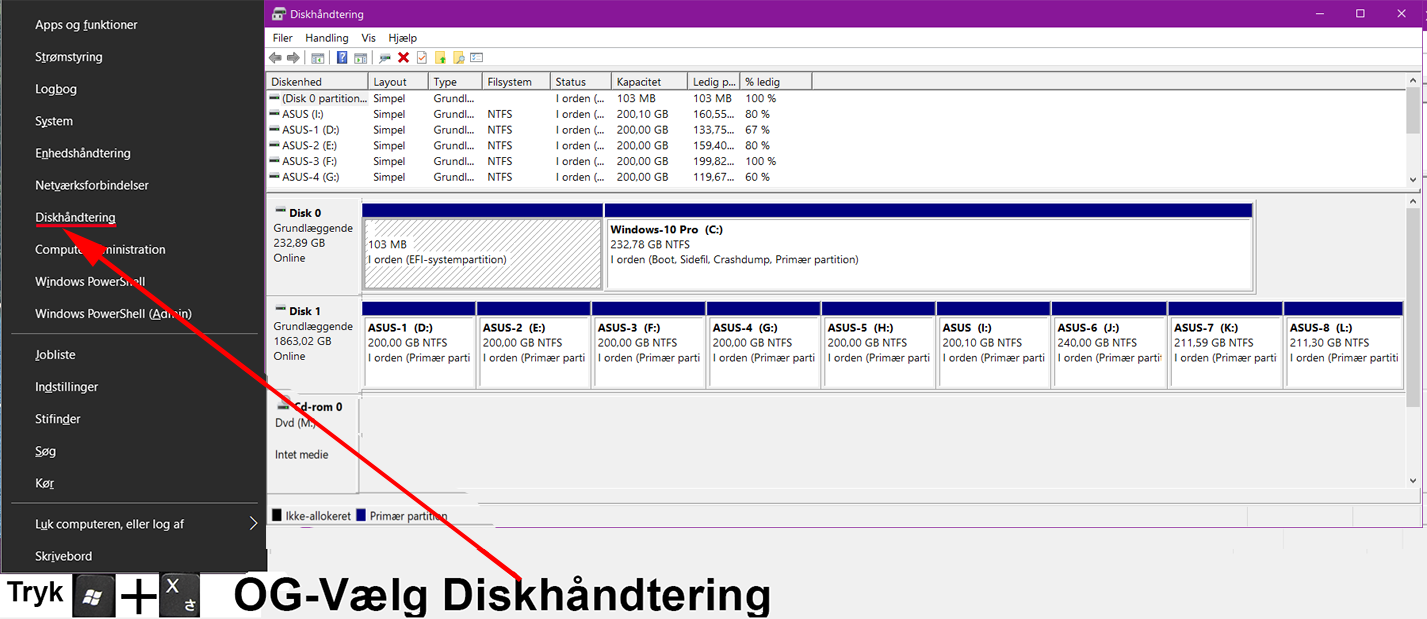Screen dimensions: 1427x619
Task: Sort by the Type column header
Action: [455, 82]
